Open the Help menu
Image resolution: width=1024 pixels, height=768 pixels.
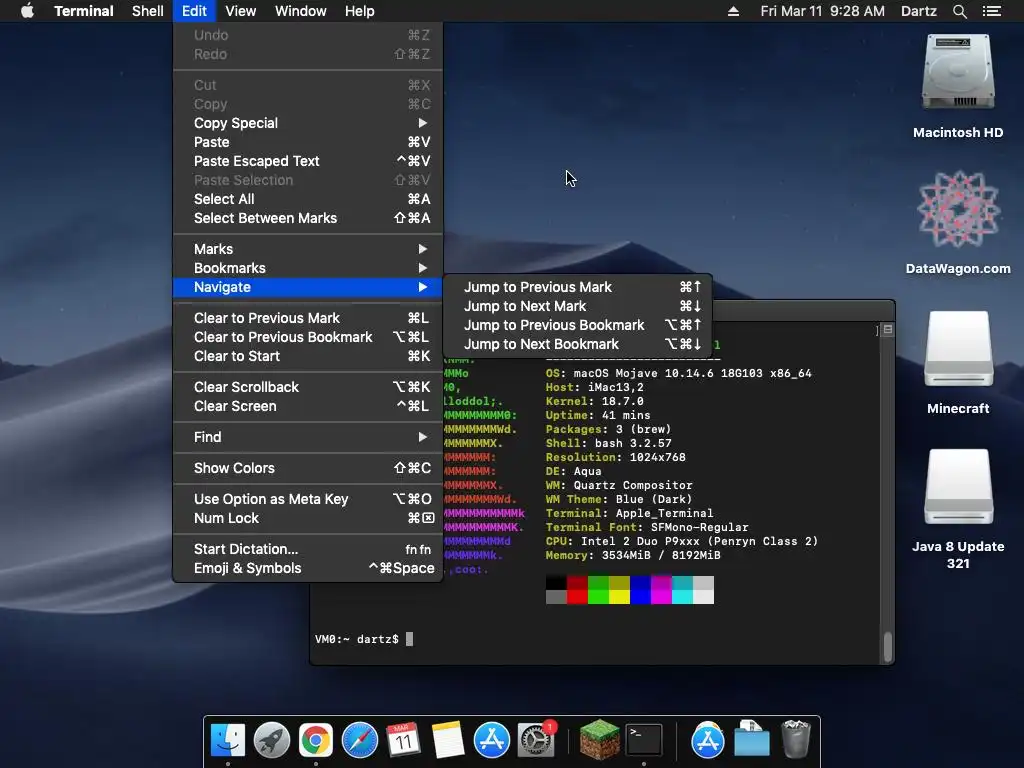360,11
